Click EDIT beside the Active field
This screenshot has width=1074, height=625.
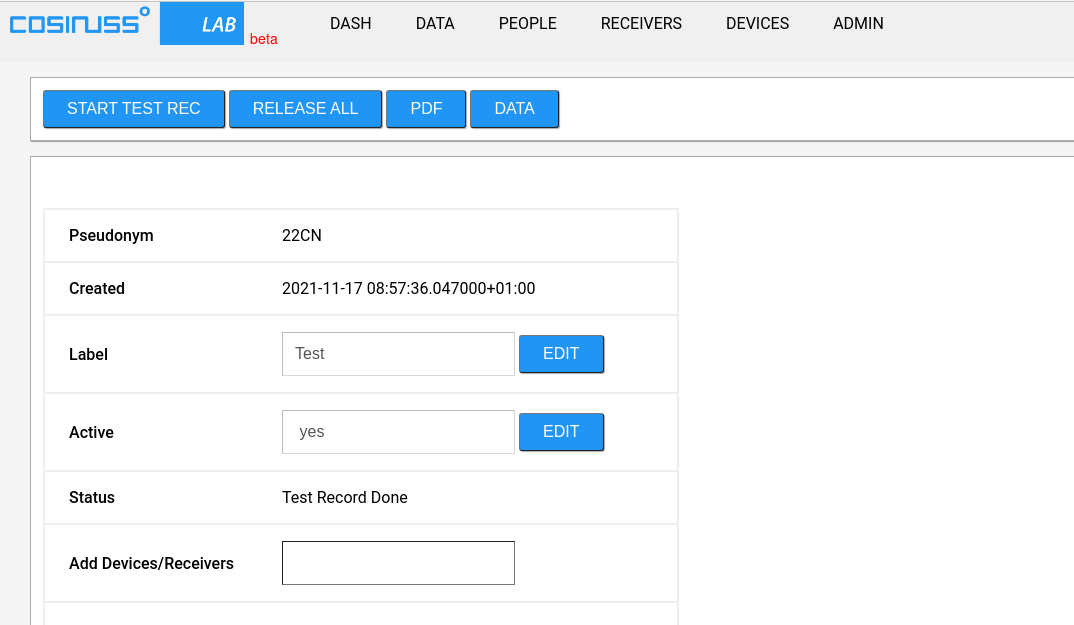click(561, 432)
